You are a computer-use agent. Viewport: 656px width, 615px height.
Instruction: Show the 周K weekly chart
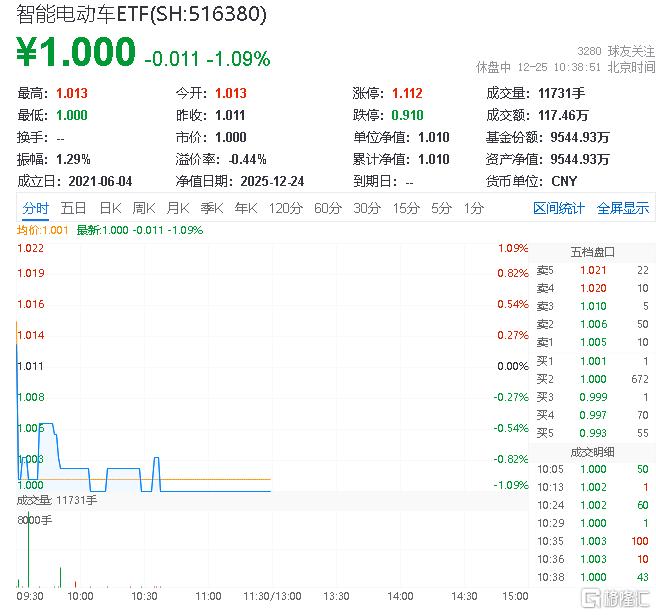(143, 208)
